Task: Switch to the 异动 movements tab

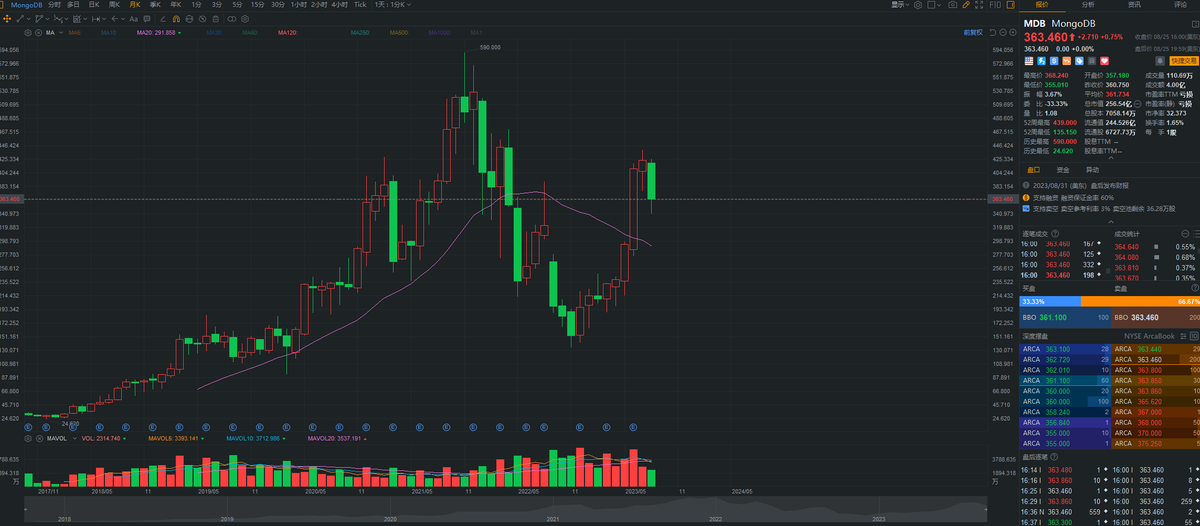Action: [1092, 170]
